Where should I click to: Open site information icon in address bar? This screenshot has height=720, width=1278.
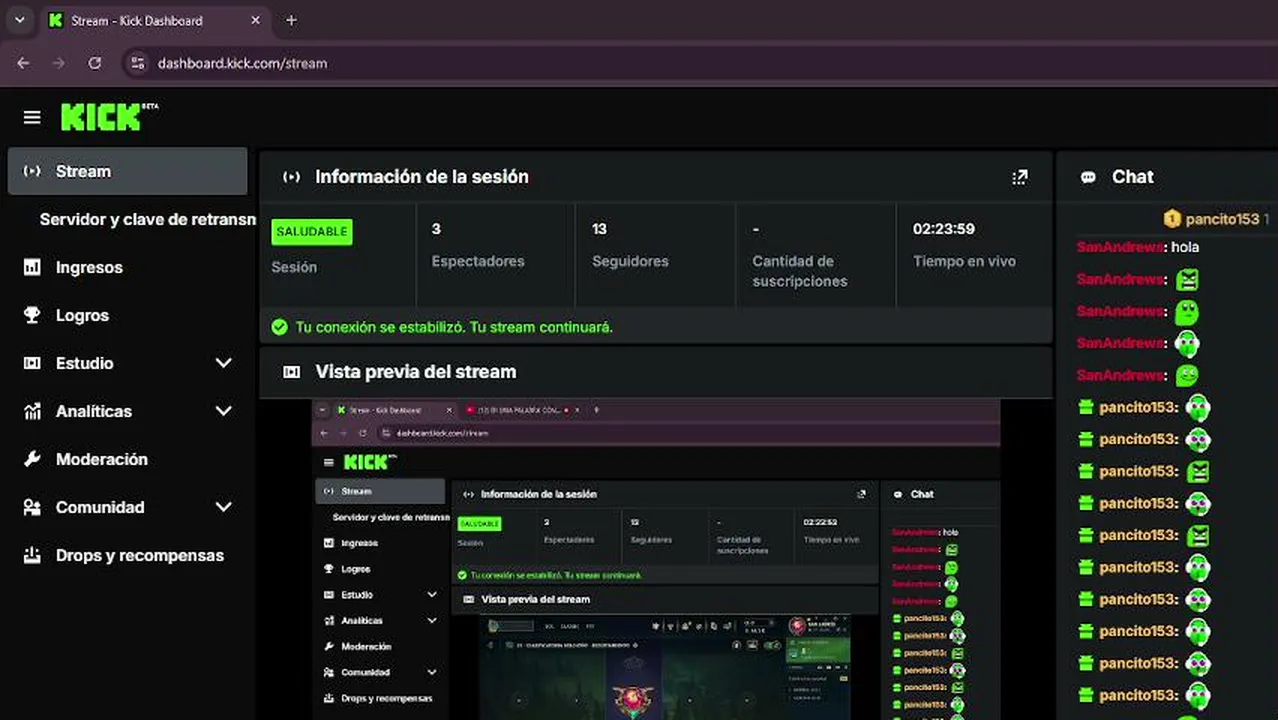point(138,63)
